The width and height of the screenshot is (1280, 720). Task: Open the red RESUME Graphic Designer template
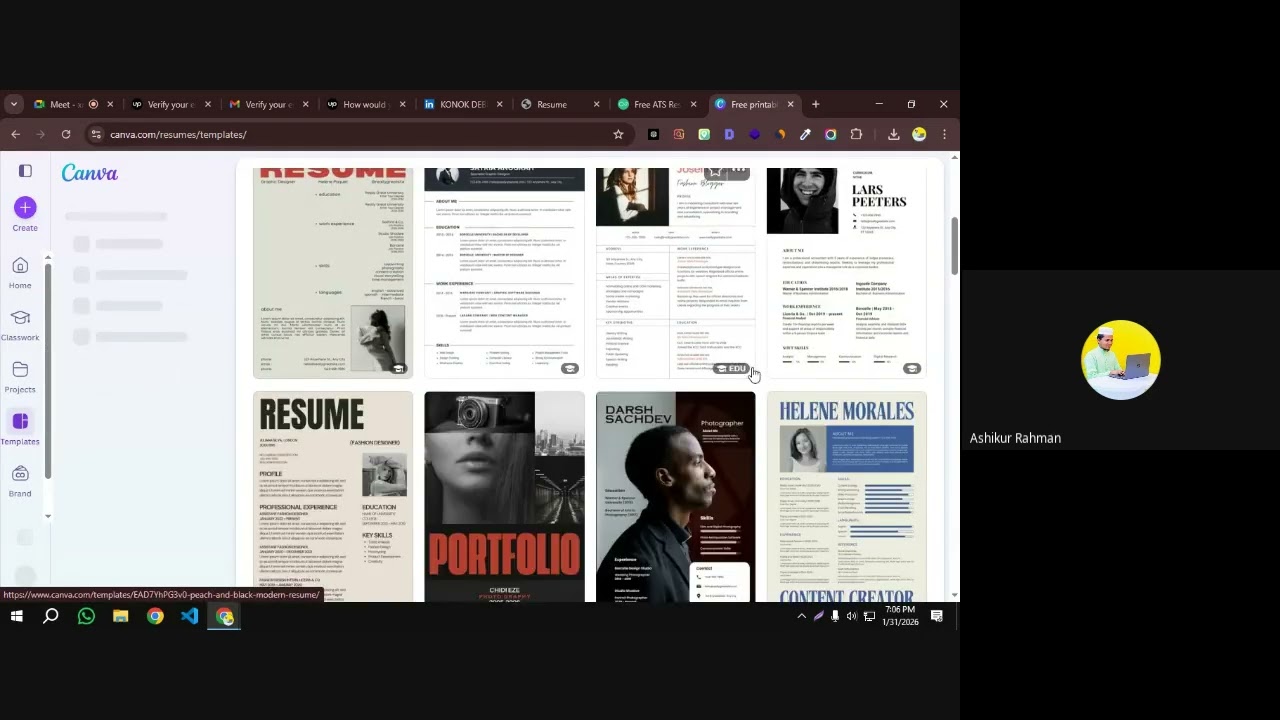pos(333,273)
